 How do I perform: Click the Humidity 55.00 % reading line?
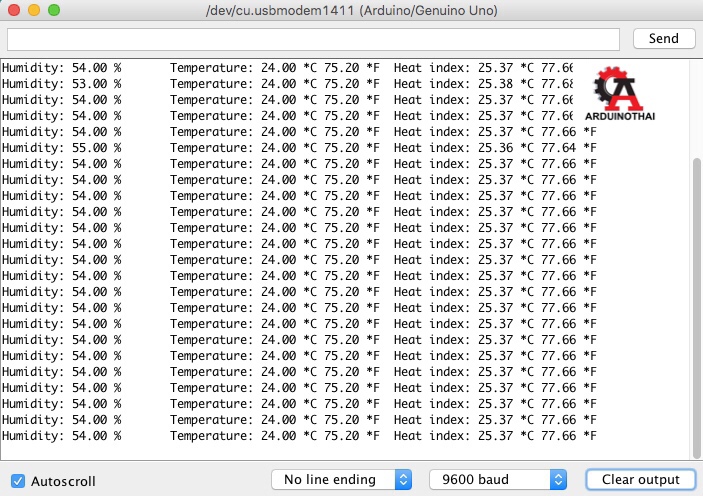62,148
